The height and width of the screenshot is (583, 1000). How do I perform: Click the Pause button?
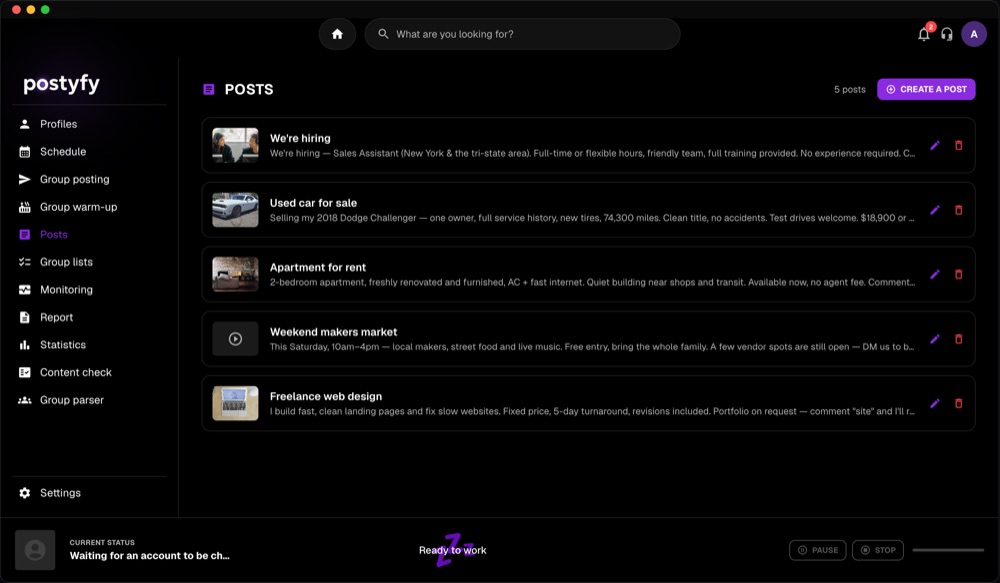[x=818, y=550]
